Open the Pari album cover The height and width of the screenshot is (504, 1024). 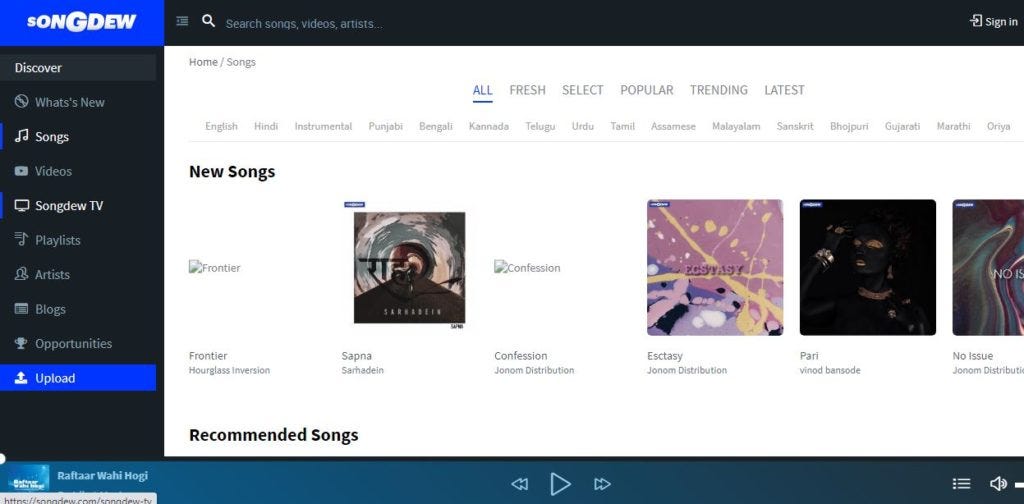[868, 268]
